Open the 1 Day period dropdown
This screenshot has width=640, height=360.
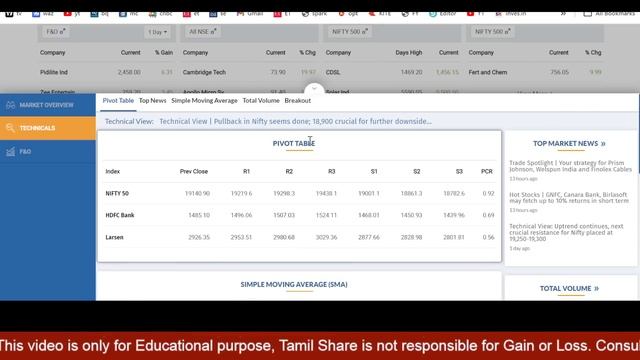157,32
